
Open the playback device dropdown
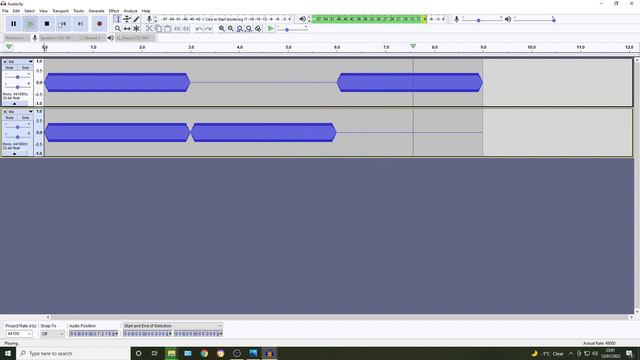[x=136, y=38]
